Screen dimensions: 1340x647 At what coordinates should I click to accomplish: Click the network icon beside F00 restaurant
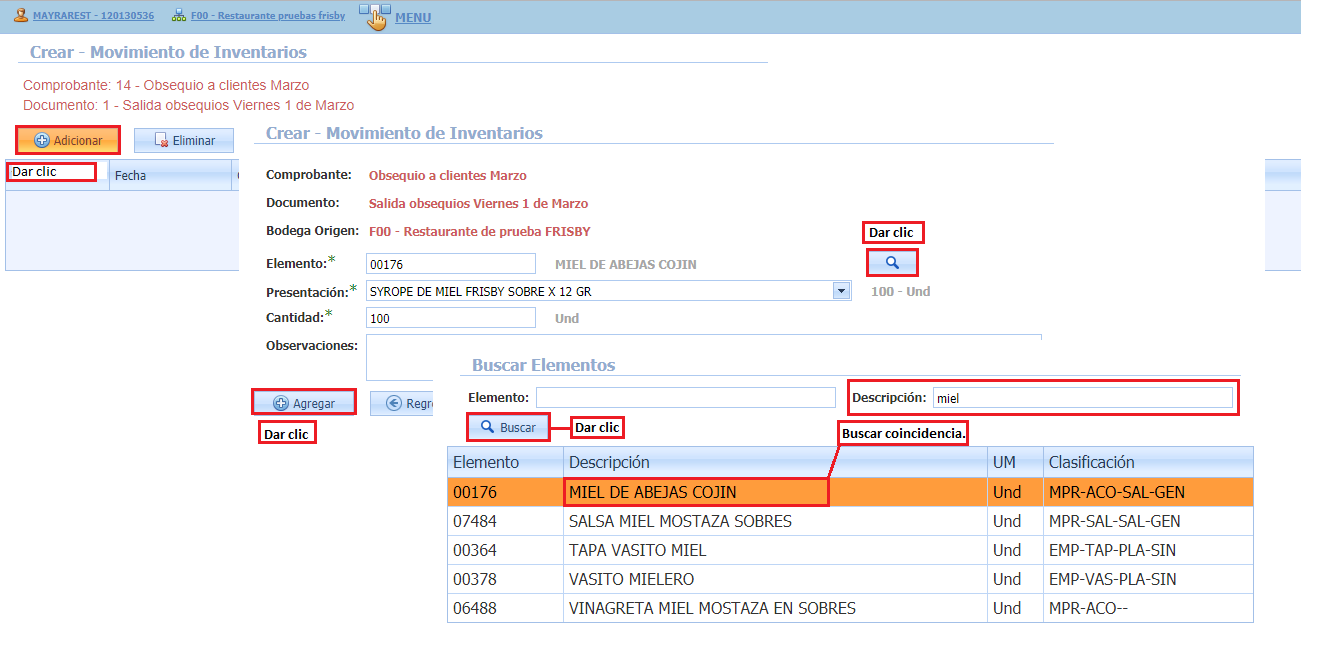pos(178,16)
